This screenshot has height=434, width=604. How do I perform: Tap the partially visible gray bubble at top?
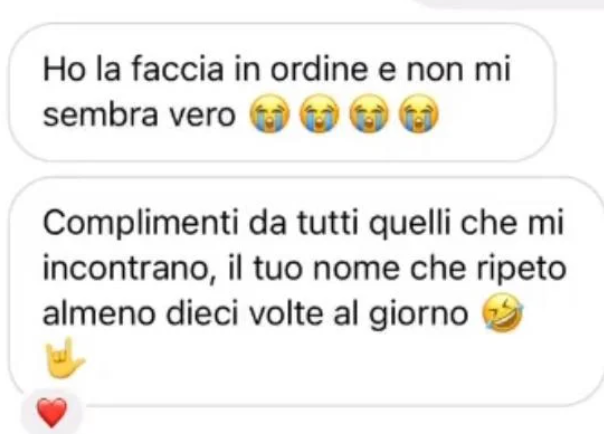512,3
